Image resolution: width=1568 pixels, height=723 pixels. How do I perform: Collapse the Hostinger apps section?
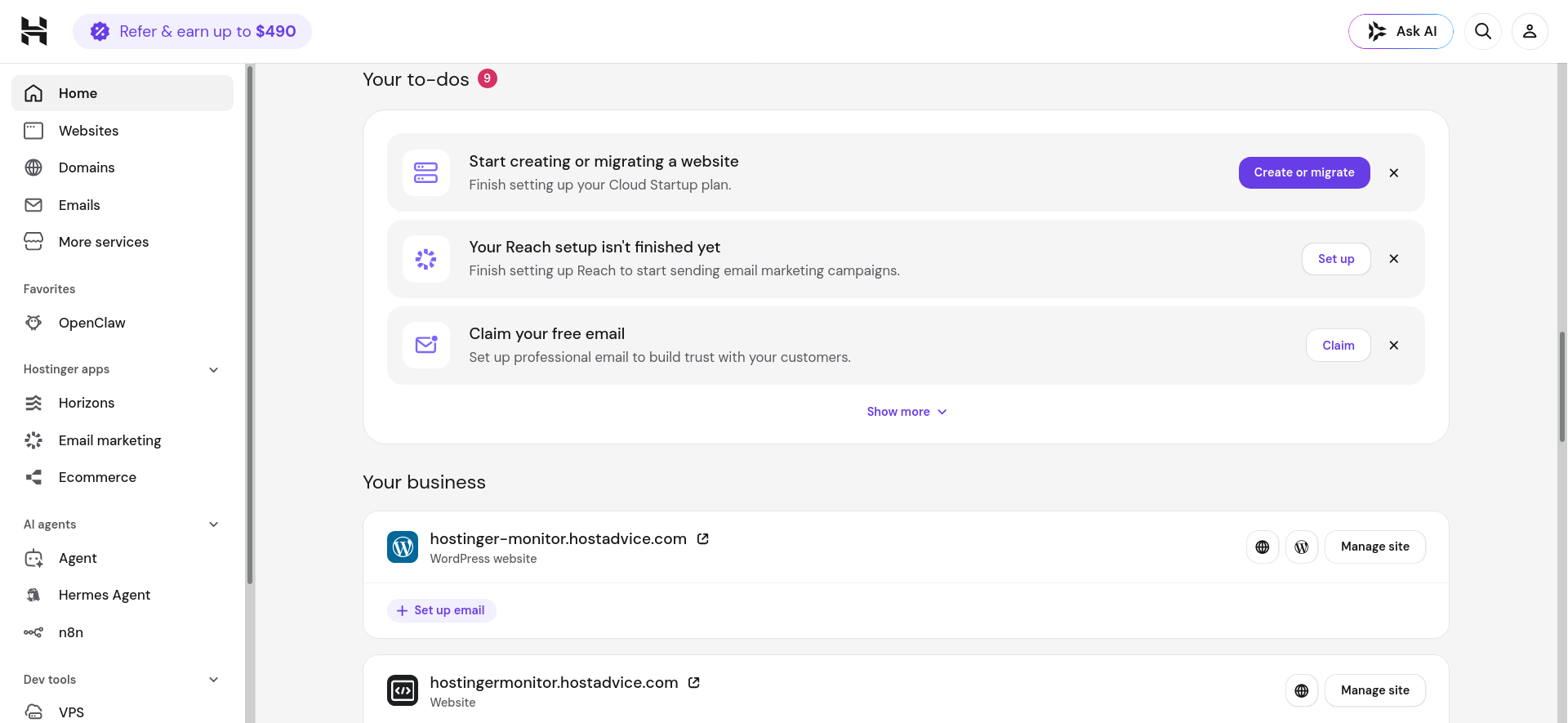(214, 369)
